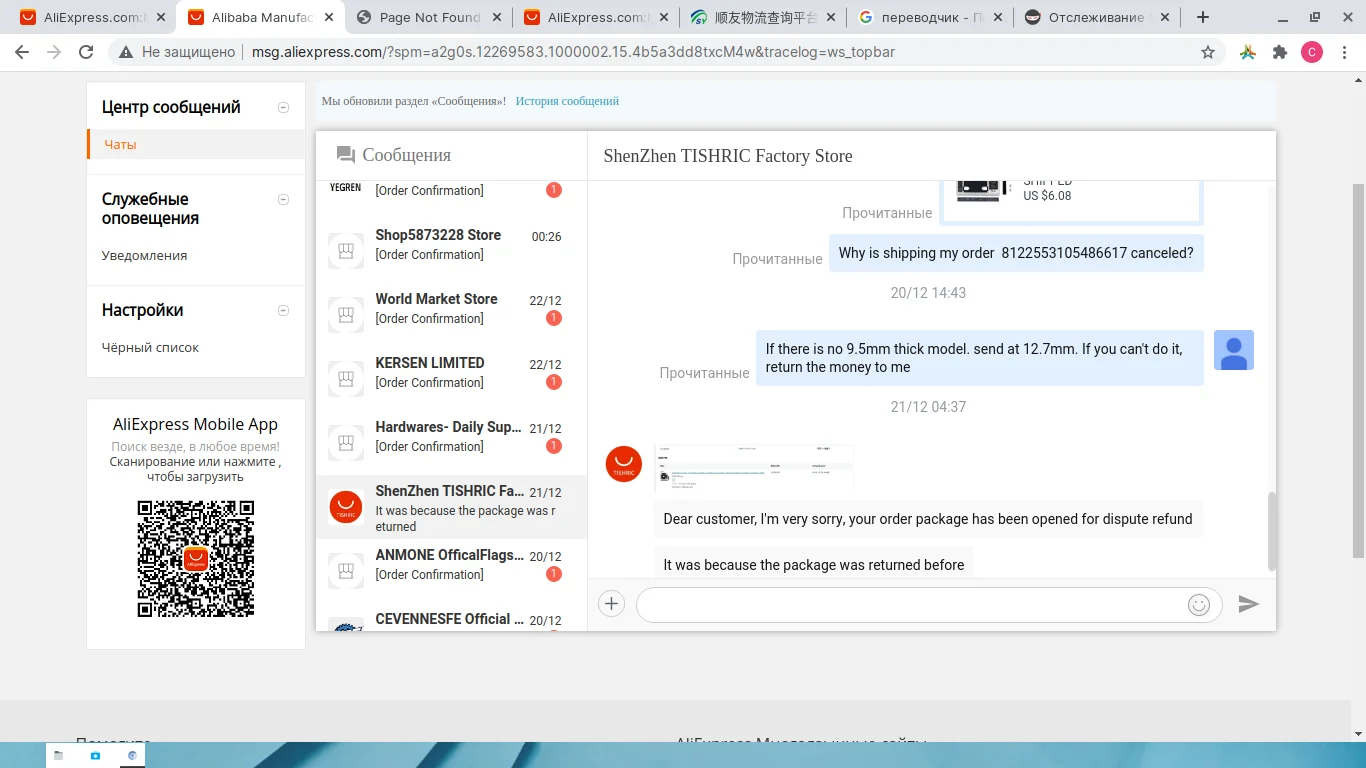
Task: Open the Chrome three-dot menu
Action: (1344, 52)
